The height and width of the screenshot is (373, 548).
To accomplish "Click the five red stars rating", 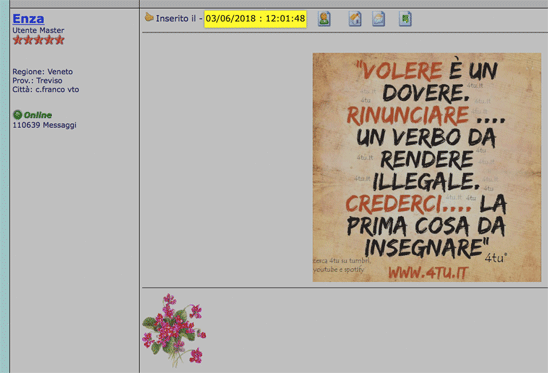I will (x=38, y=40).
